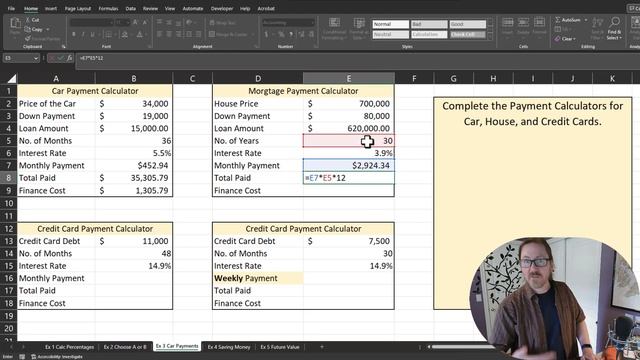Switch to the Formulas ribbon tab
The height and width of the screenshot is (360, 640).
(x=108, y=9)
